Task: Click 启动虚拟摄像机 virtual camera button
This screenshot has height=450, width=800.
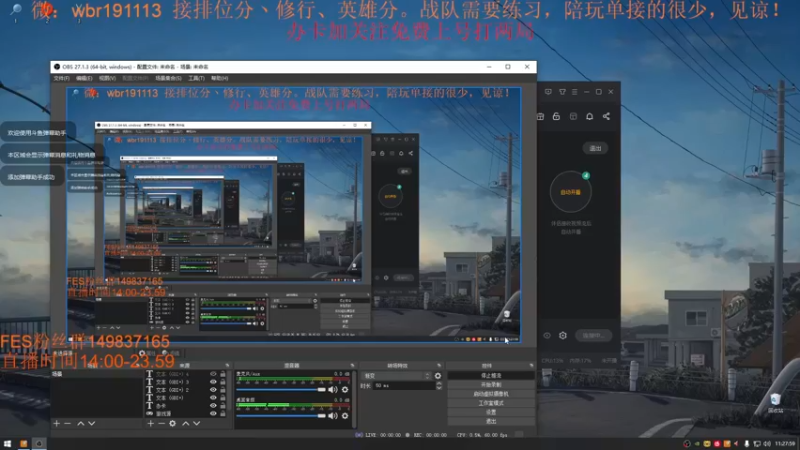Action: pyautogui.click(x=491, y=394)
